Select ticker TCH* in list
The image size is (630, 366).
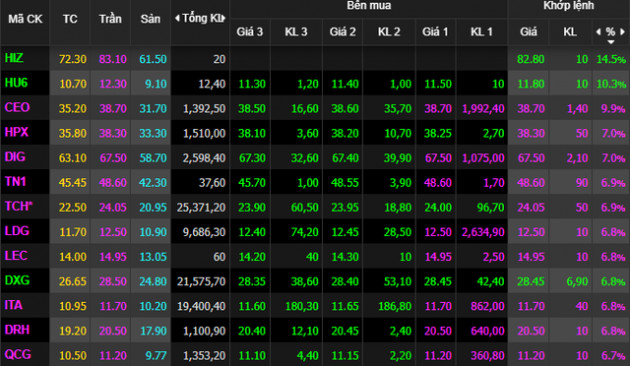tap(18, 207)
